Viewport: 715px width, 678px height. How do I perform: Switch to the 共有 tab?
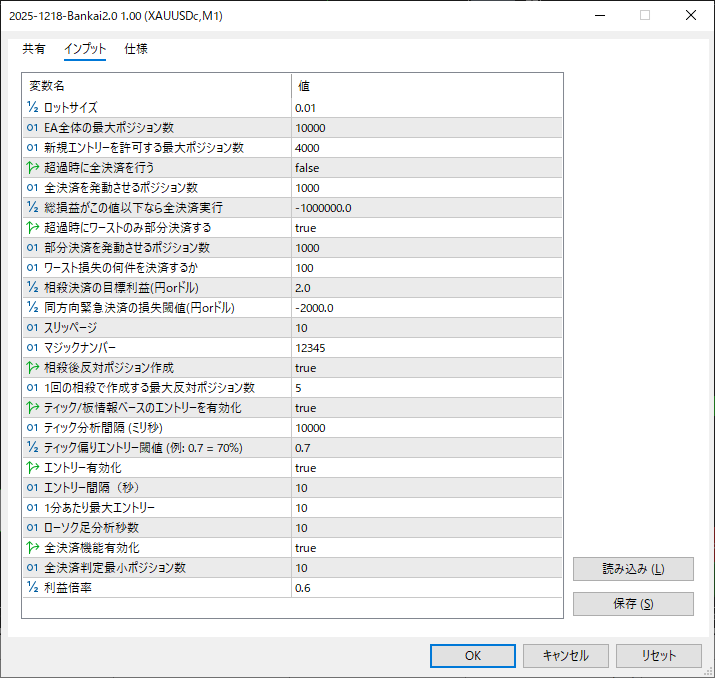(33, 49)
